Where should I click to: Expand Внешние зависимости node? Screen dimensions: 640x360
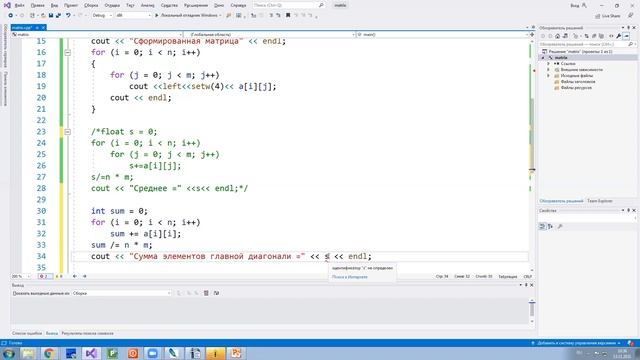(548, 70)
